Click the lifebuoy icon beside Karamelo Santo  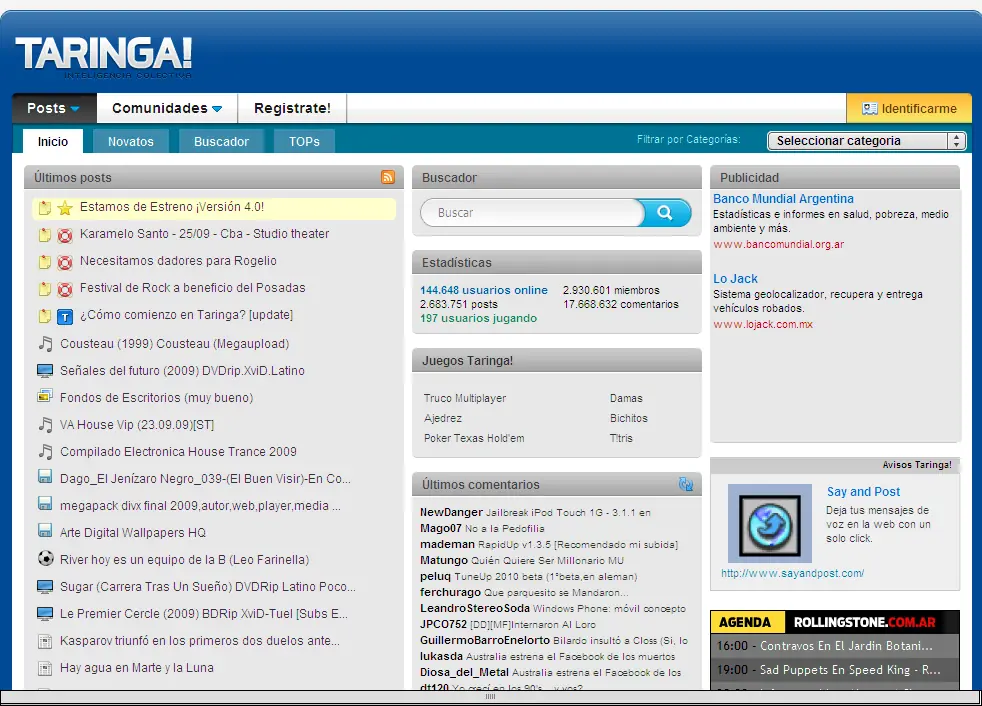tap(65, 235)
